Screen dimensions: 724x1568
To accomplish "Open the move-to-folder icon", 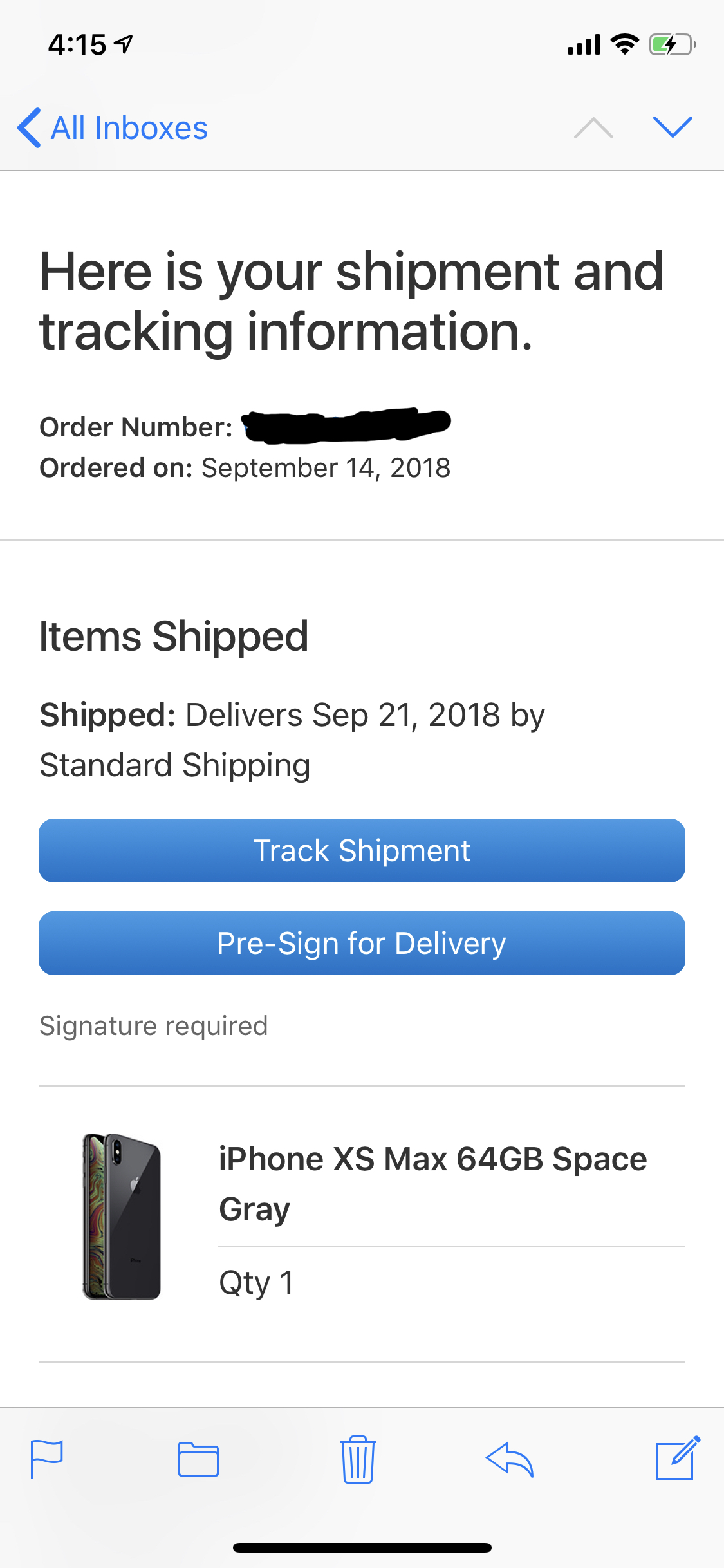I will tap(198, 1459).
